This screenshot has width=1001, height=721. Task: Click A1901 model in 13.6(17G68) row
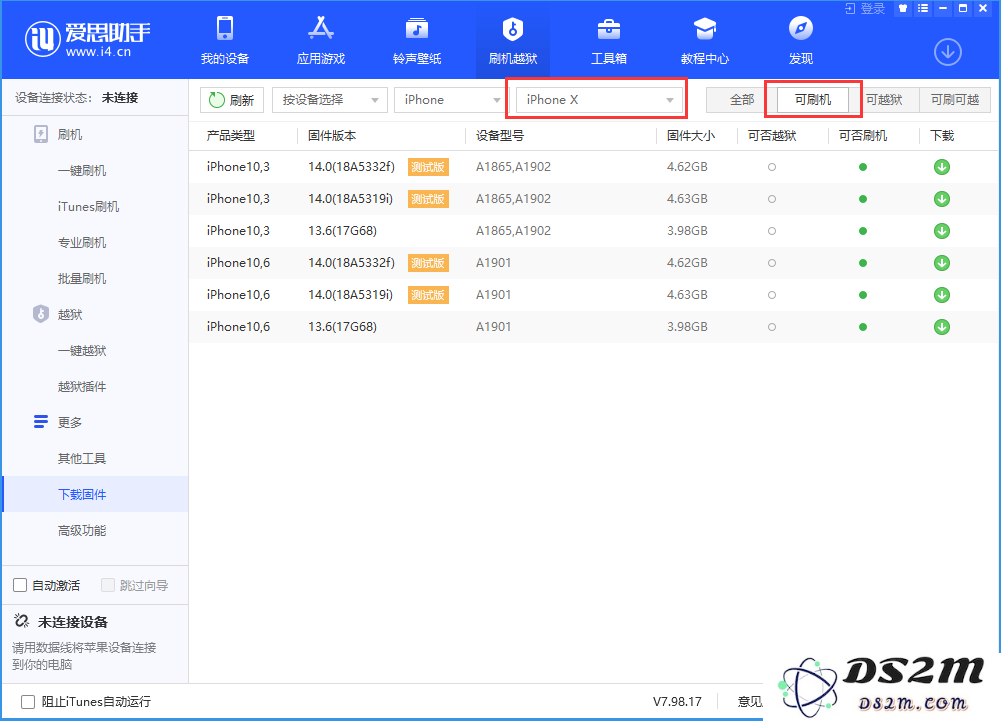click(493, 327)
